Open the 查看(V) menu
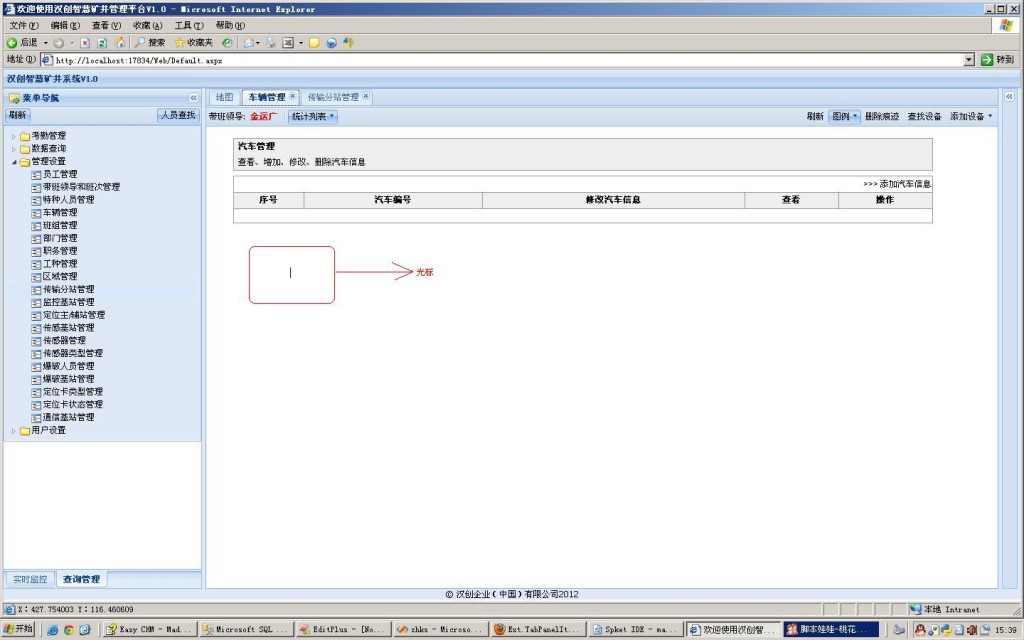This screenshot has width=1024, height=640. point(106,25)
